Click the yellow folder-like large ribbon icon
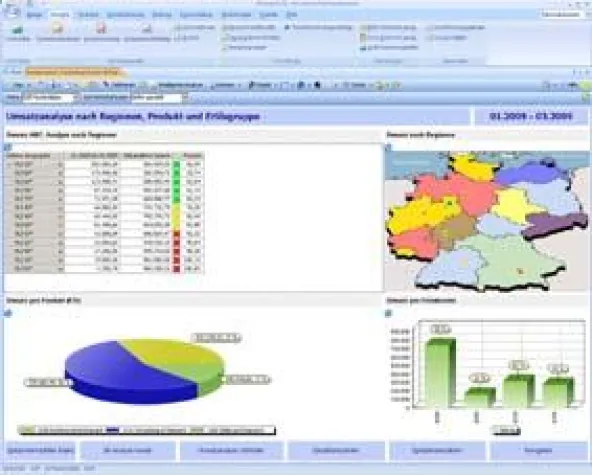Screen dimensions: 592x475 (58, 29)
